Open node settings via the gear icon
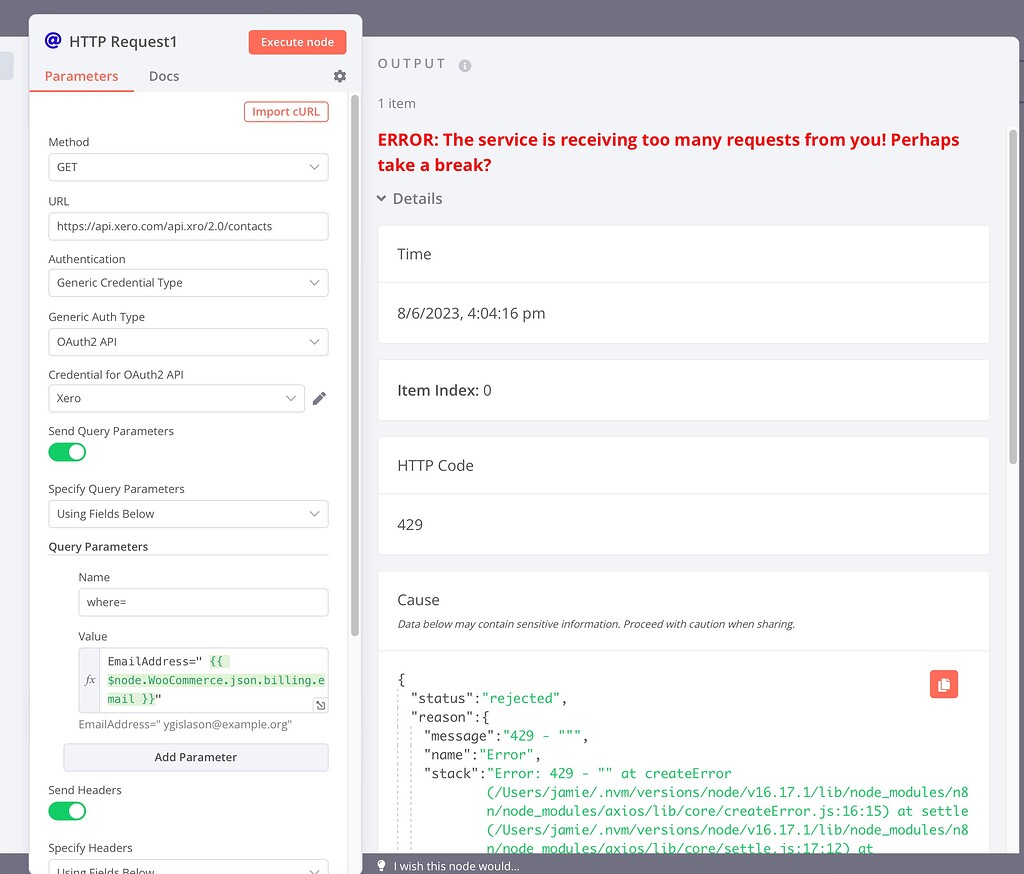Image resolution: width=1024 pixels, height=874 pixels. [339, 75]
